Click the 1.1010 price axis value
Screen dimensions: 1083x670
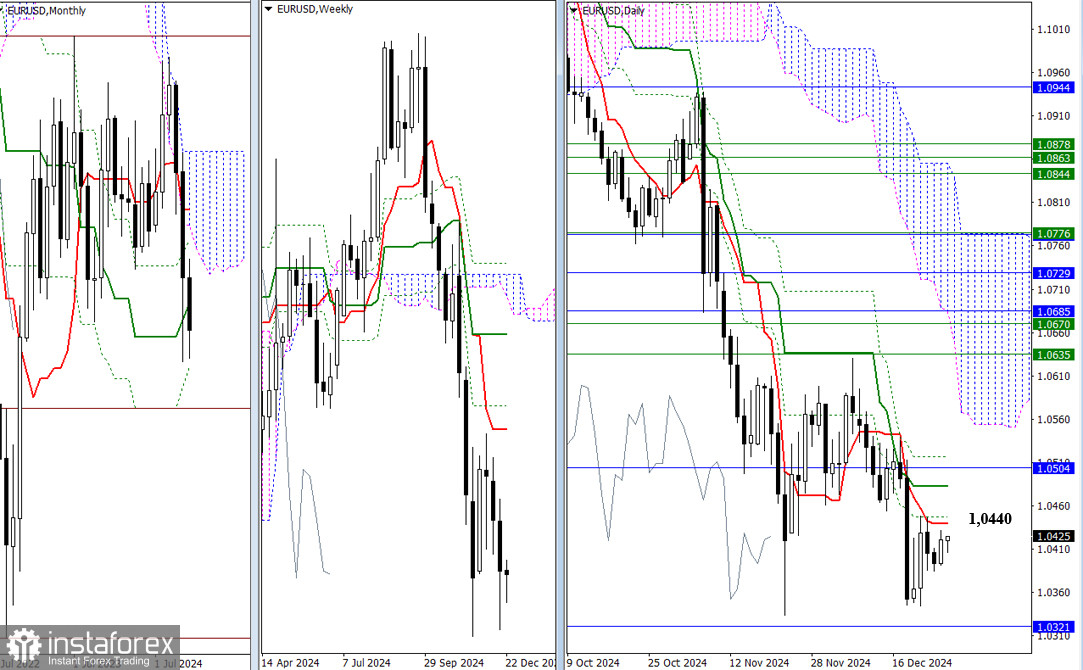[1054, 29]
